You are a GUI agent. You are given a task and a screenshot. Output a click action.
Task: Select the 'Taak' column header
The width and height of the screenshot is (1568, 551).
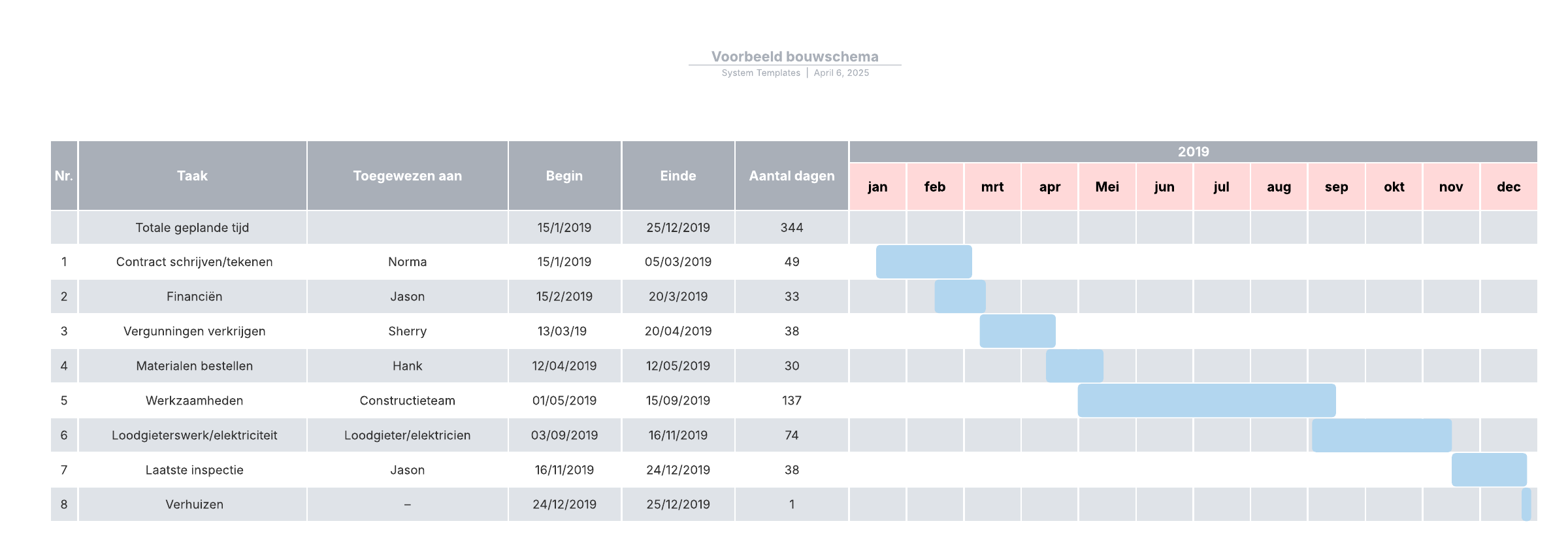192,176
